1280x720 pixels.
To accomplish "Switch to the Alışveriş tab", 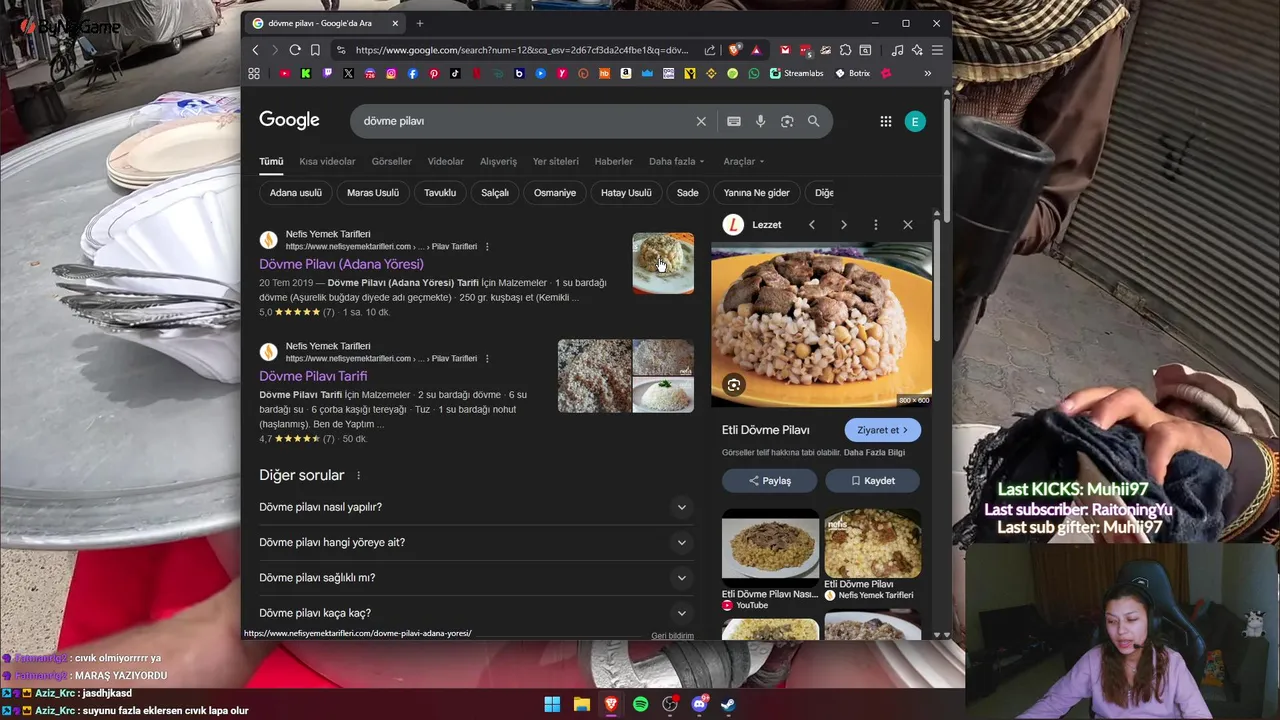I will [498, 161].
